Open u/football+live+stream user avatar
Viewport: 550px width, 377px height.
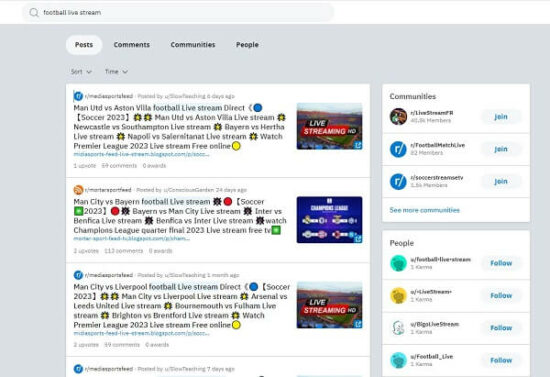pyautogui.click(x=398, y=263)
